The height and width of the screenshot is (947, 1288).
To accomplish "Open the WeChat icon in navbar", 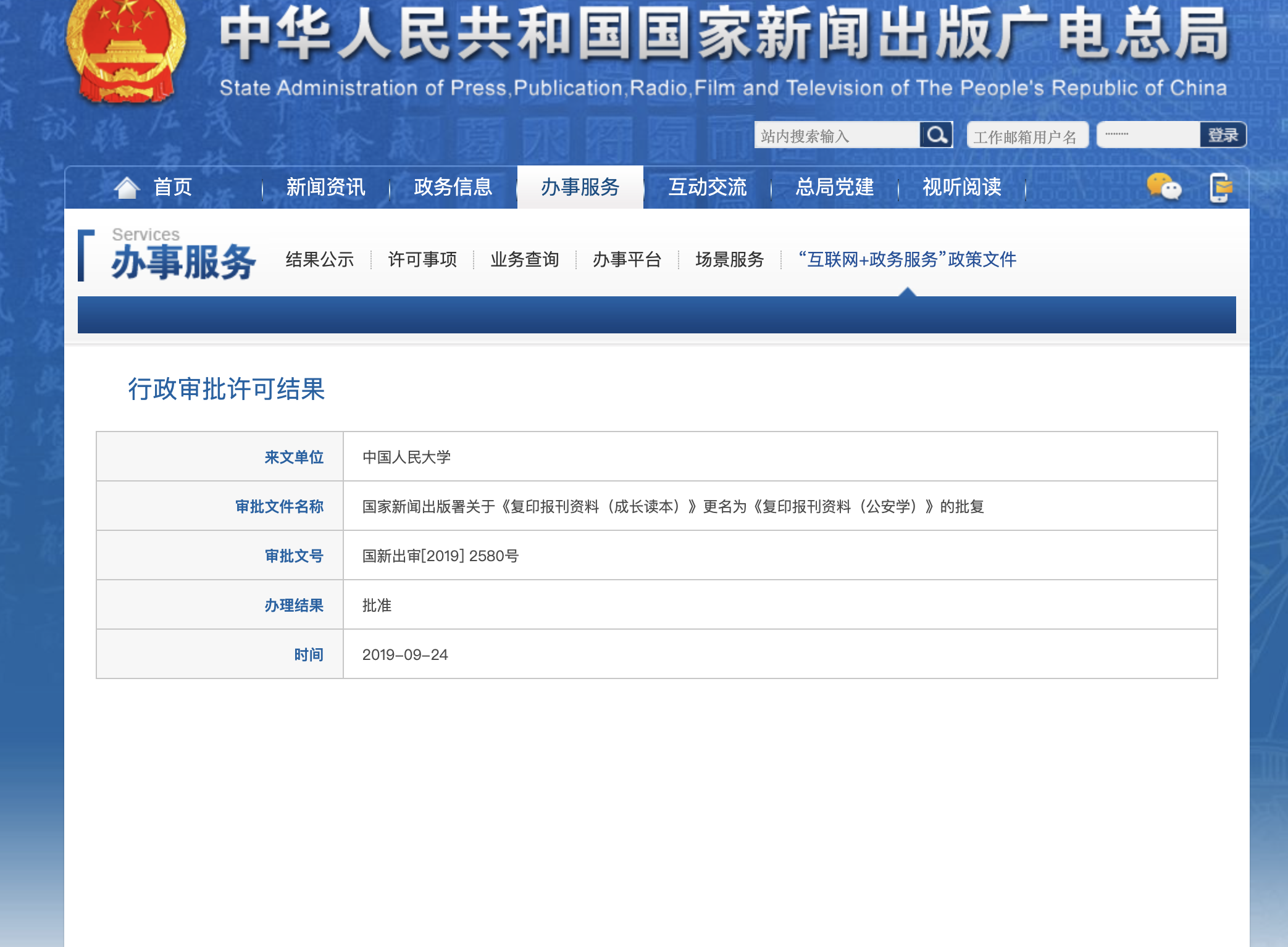I will coord(1164,187).
